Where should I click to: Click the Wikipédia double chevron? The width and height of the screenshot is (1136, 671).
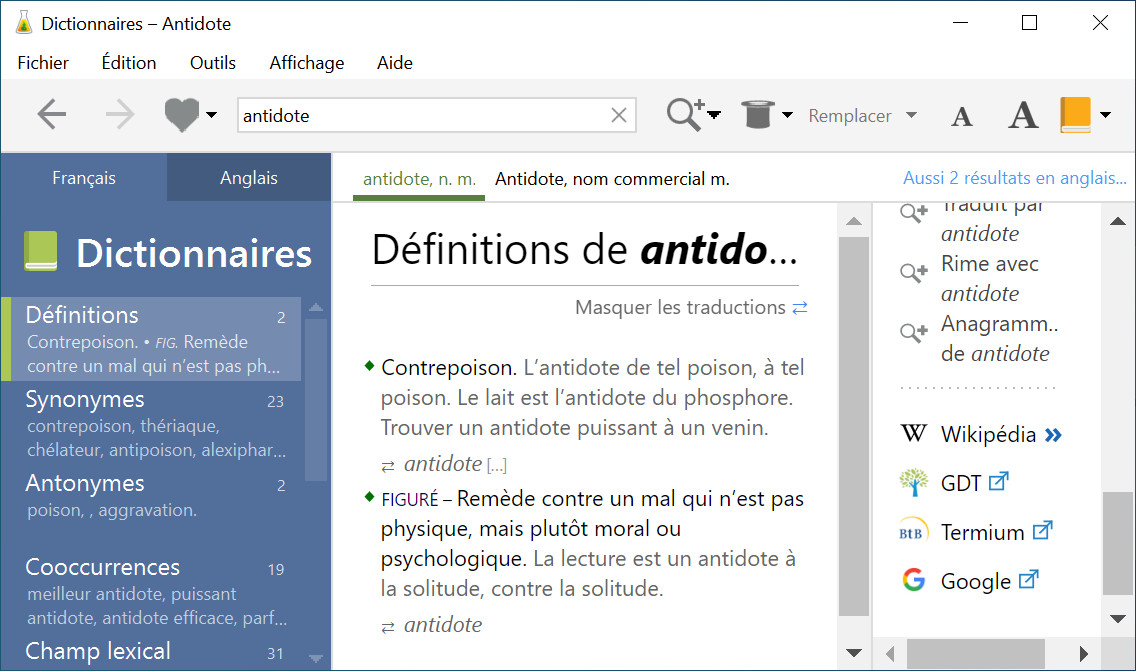1053,435
